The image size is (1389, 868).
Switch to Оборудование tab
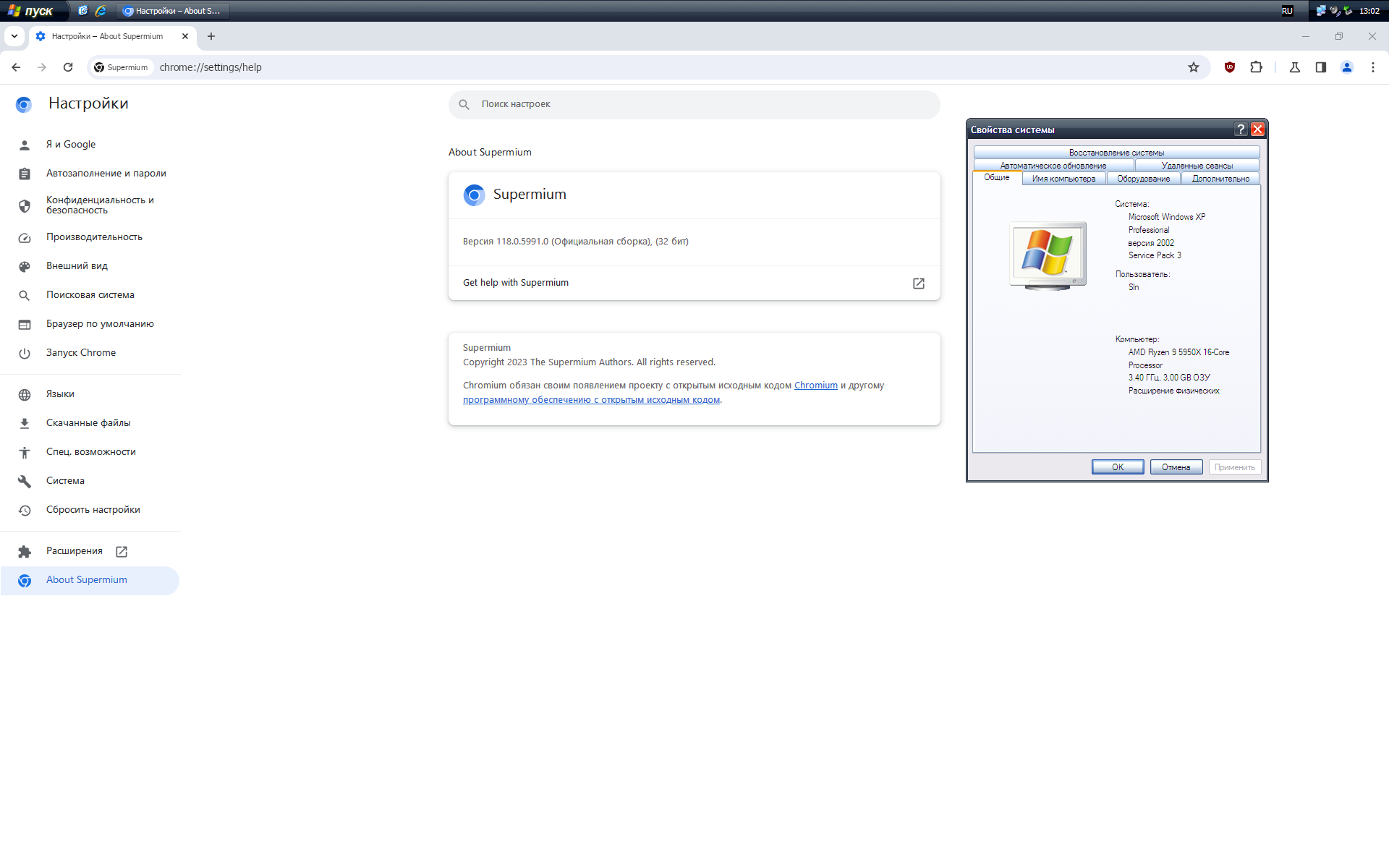click(x=1143, y=179)
